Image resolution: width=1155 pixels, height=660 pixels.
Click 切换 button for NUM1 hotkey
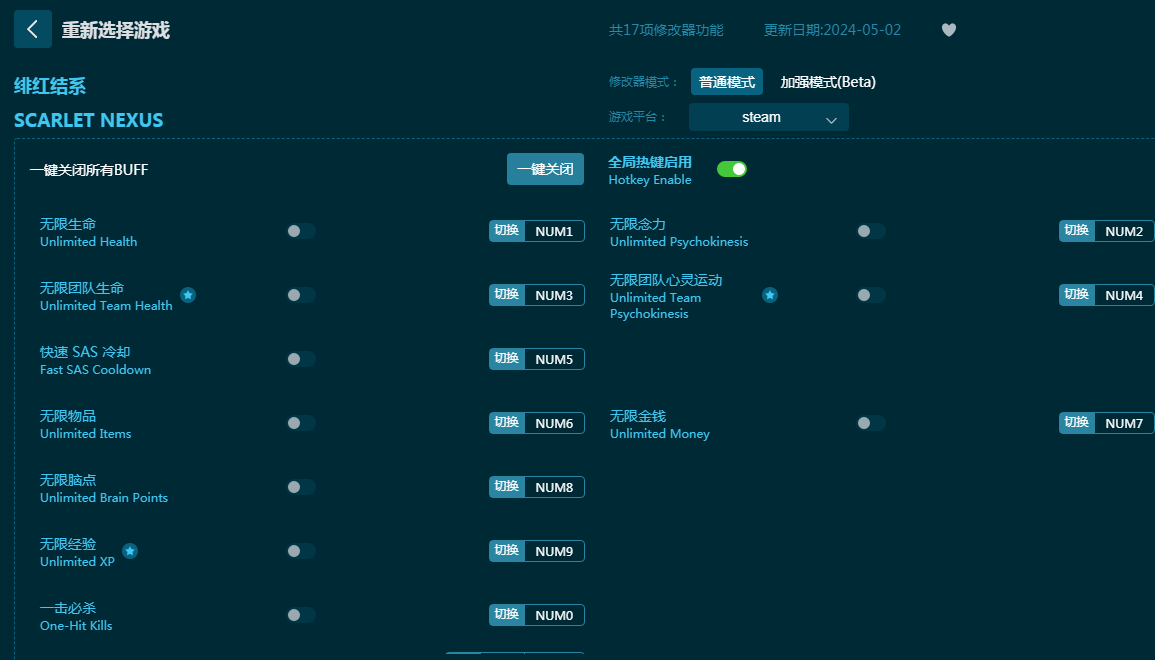pos(507,231)
